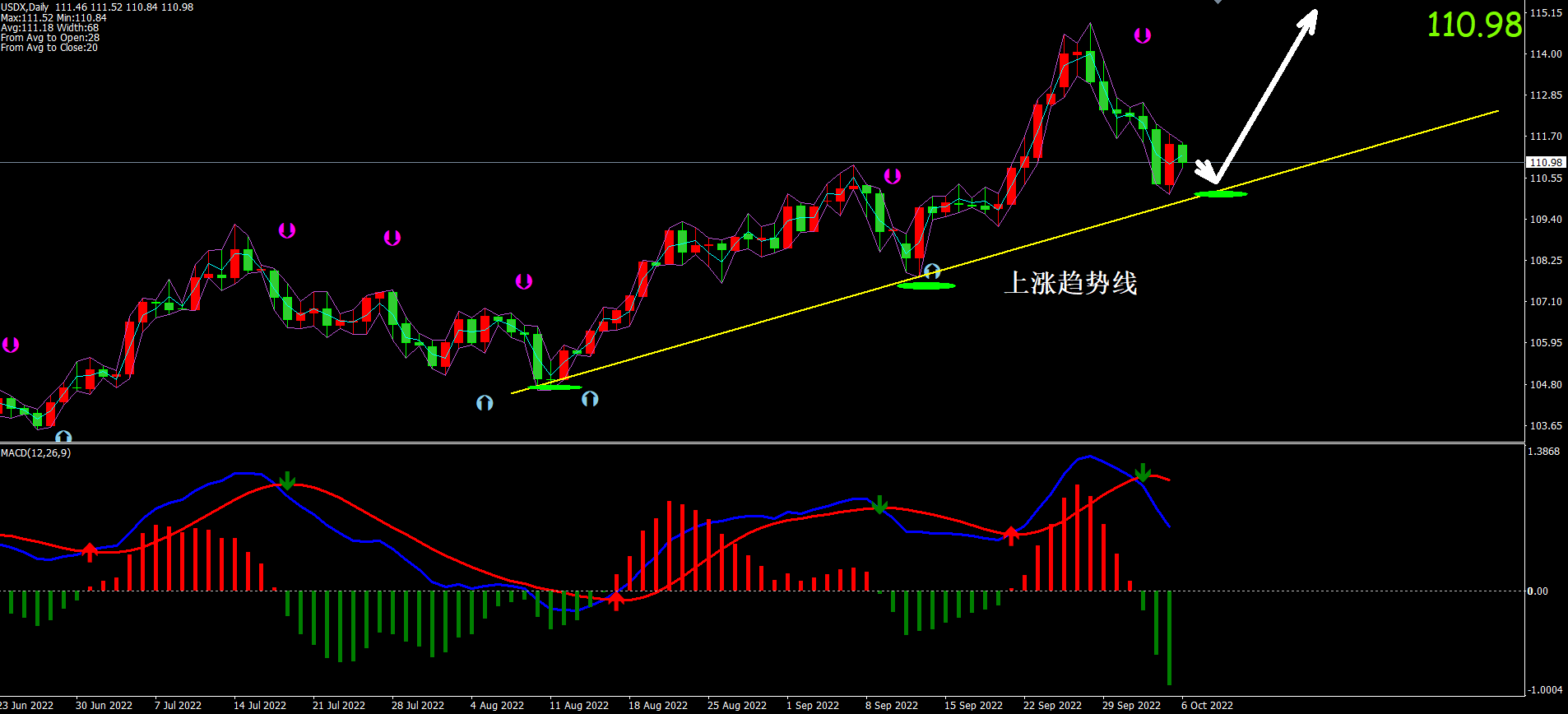Select the blue up arrow touching the yellow trendline
This screenshot has width=1568, height=714.
(x=932, y=271)
